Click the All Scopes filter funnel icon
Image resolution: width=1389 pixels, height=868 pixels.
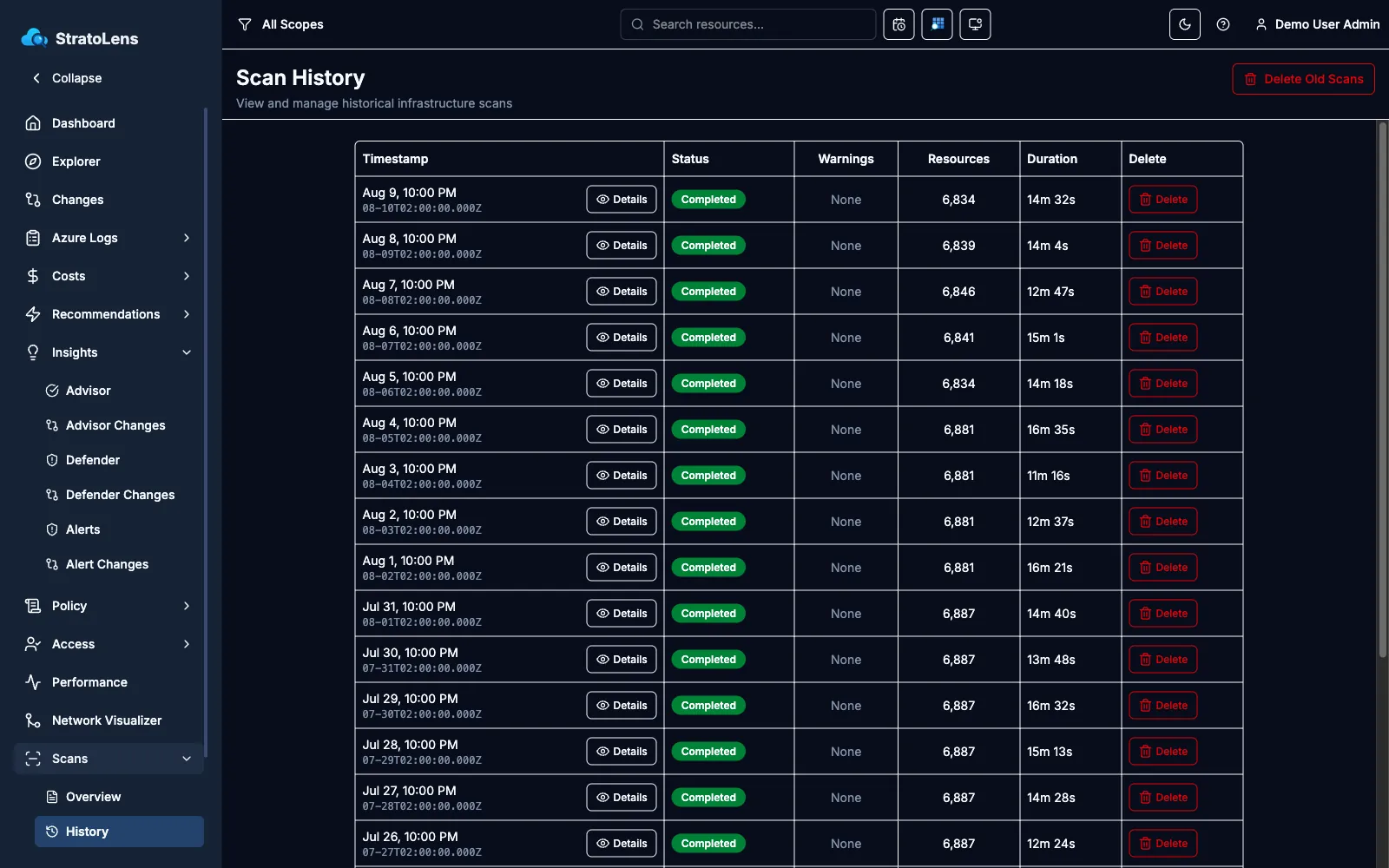click(245, 24)
